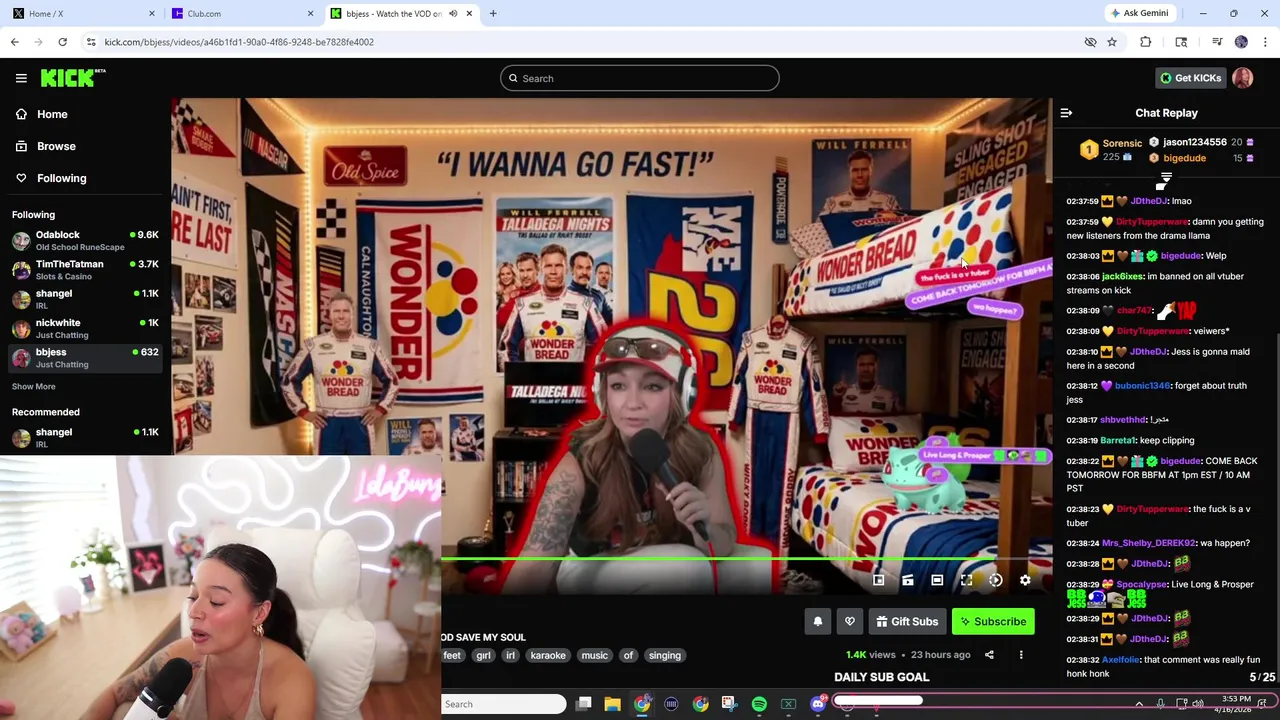This screenshot has height=720, width=1280.
Task: Open the video more options menu
Action: tap(1021, 655)
